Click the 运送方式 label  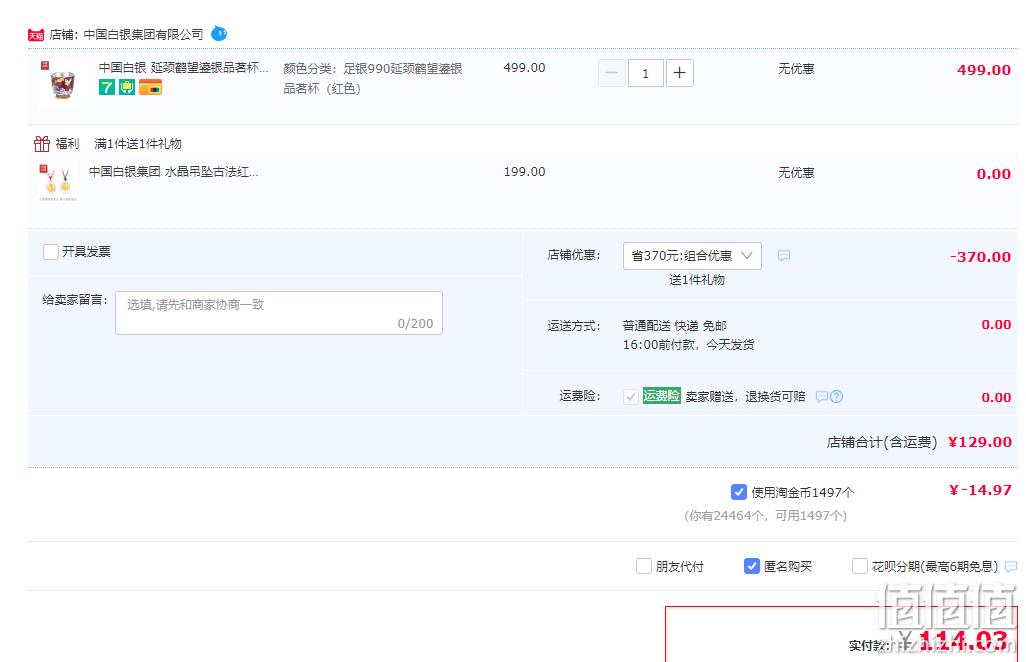point(573,325)
